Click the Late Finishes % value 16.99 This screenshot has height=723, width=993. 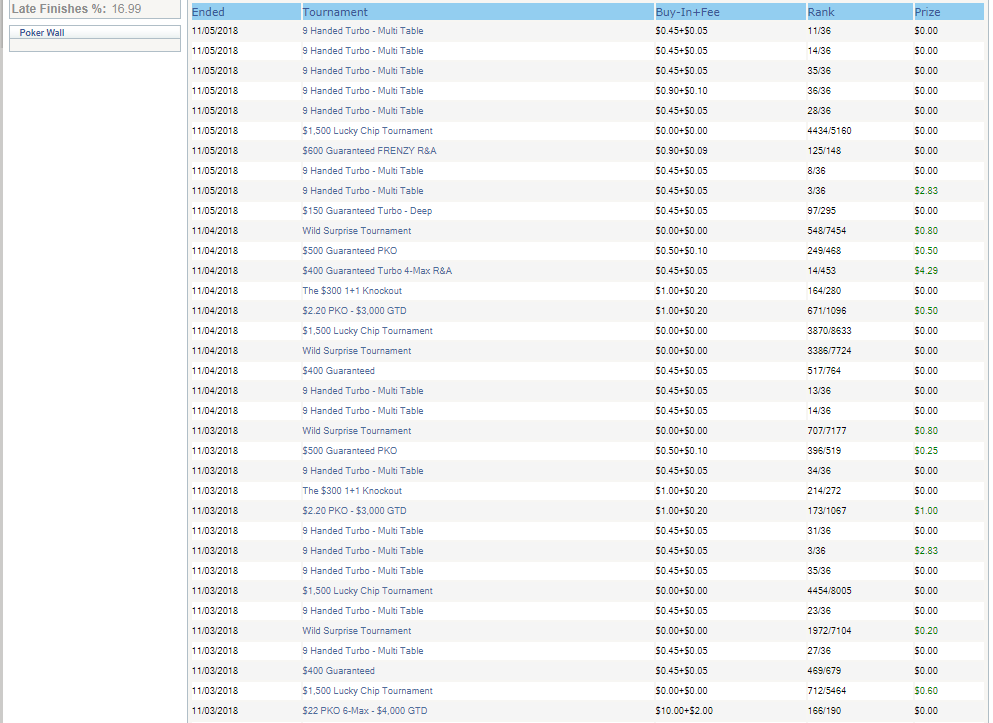click(126, 9)
